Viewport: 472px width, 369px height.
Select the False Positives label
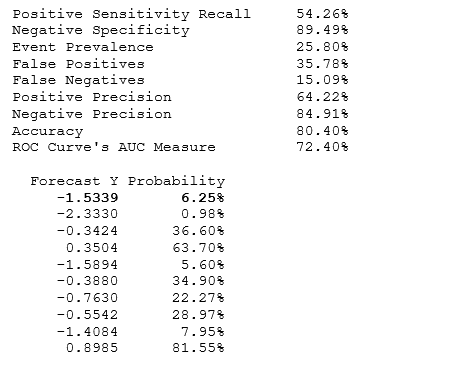[79, 64]
